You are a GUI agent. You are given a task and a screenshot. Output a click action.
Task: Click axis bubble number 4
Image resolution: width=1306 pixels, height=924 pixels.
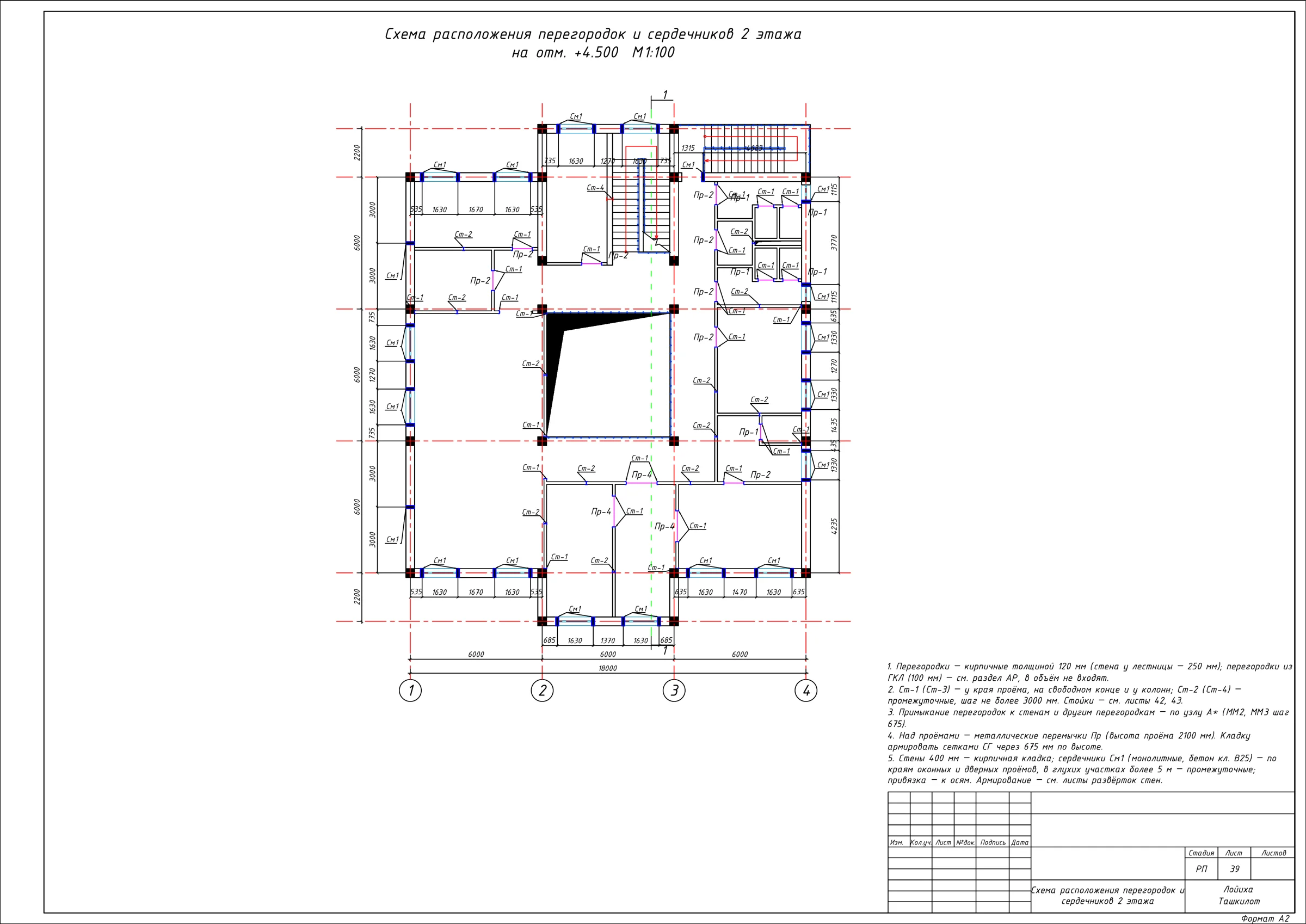click(806, 691)
